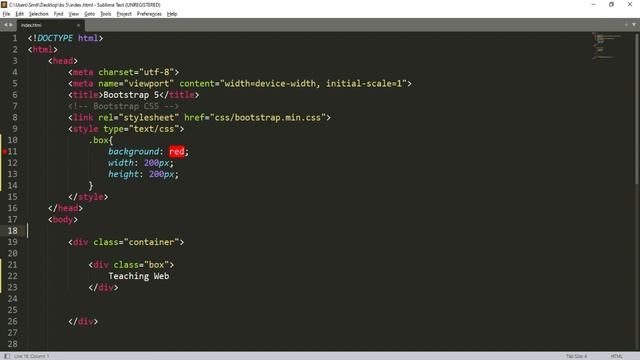The image size is (640, 360).
Task: Click the div class="container" line
Action: coord(126,242)
